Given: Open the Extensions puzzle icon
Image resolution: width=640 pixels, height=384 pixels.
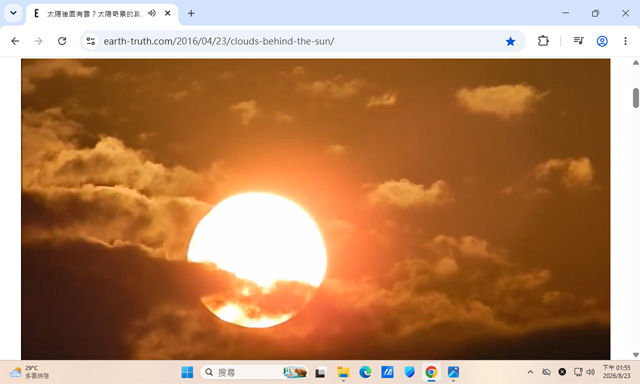Looking at the screenshot, I should [543, 41].
